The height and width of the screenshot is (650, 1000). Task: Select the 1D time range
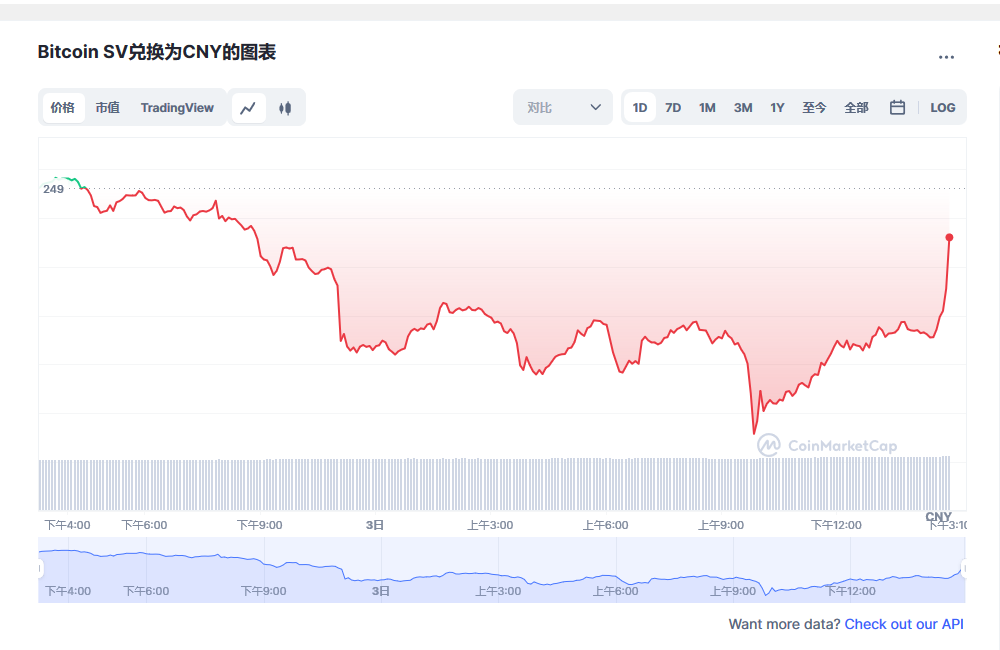pyautogui.click(x=640, y=108)
